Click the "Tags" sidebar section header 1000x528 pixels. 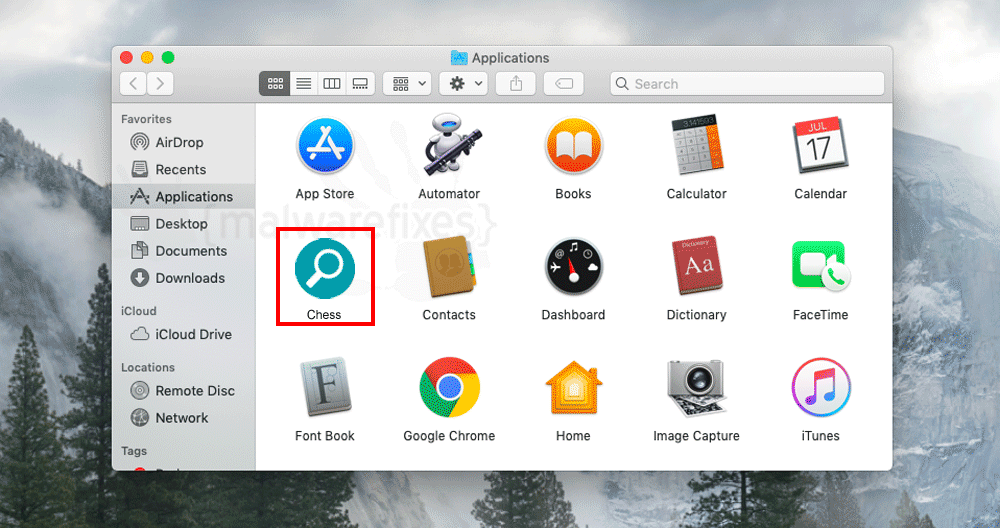[134, 451]
